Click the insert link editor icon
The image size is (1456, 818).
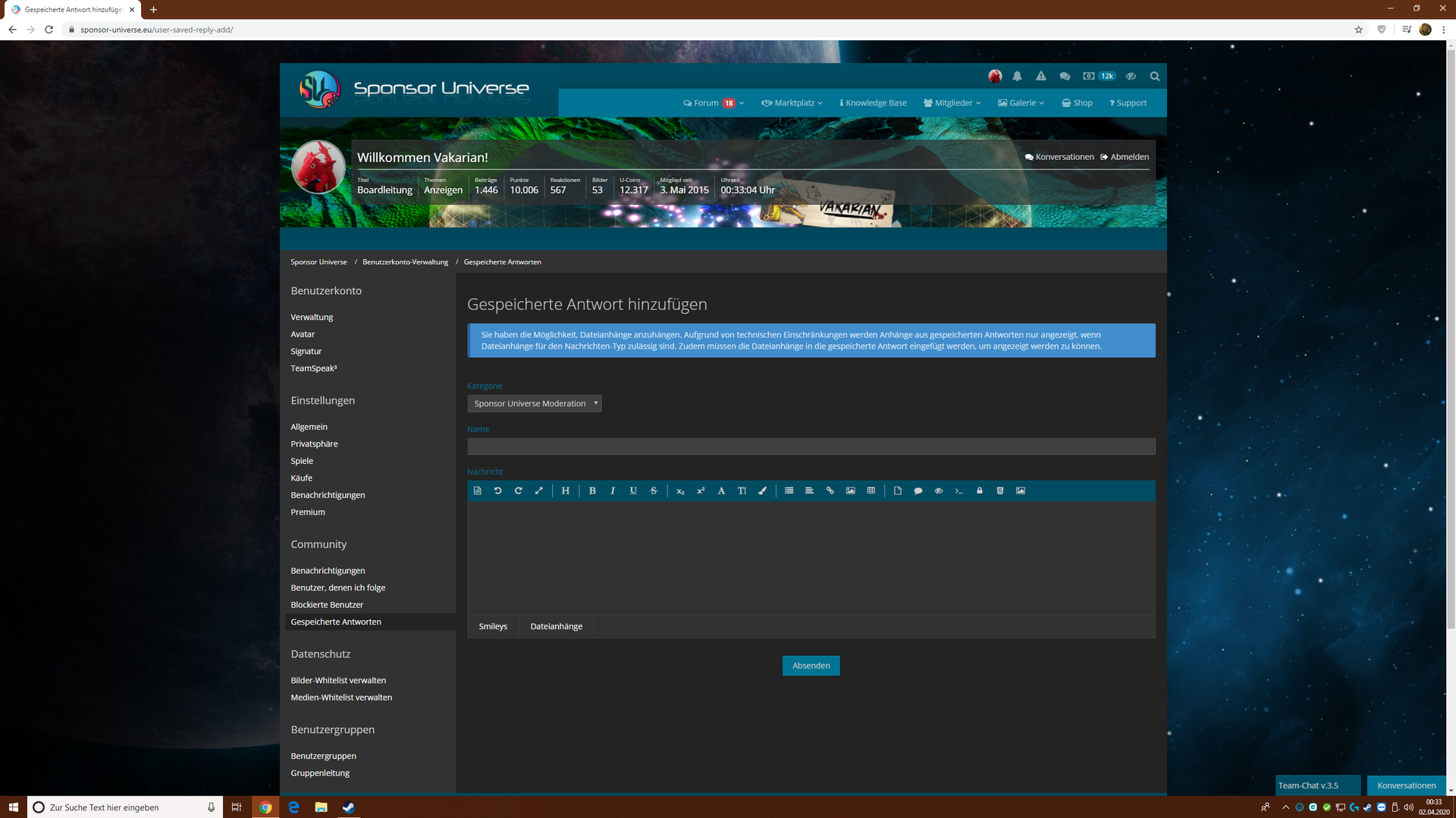click(830, 490)
